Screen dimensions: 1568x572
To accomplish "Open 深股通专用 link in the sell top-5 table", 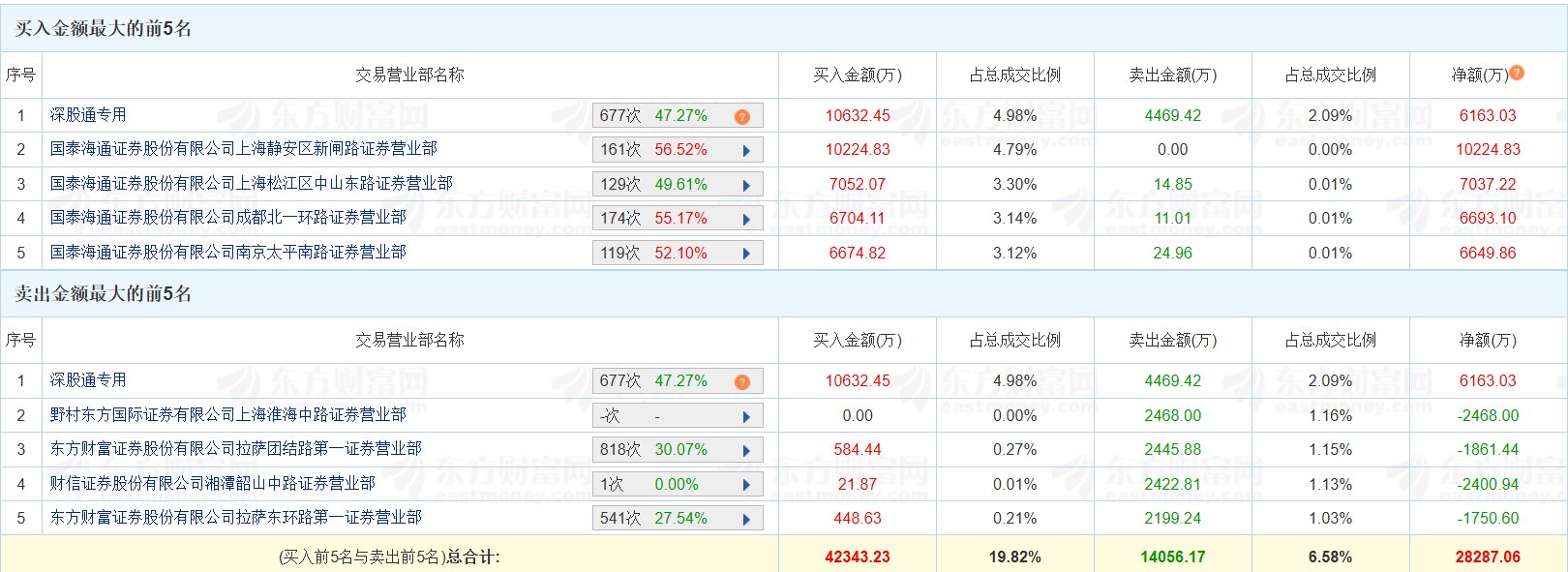I will tap(88, 380).
